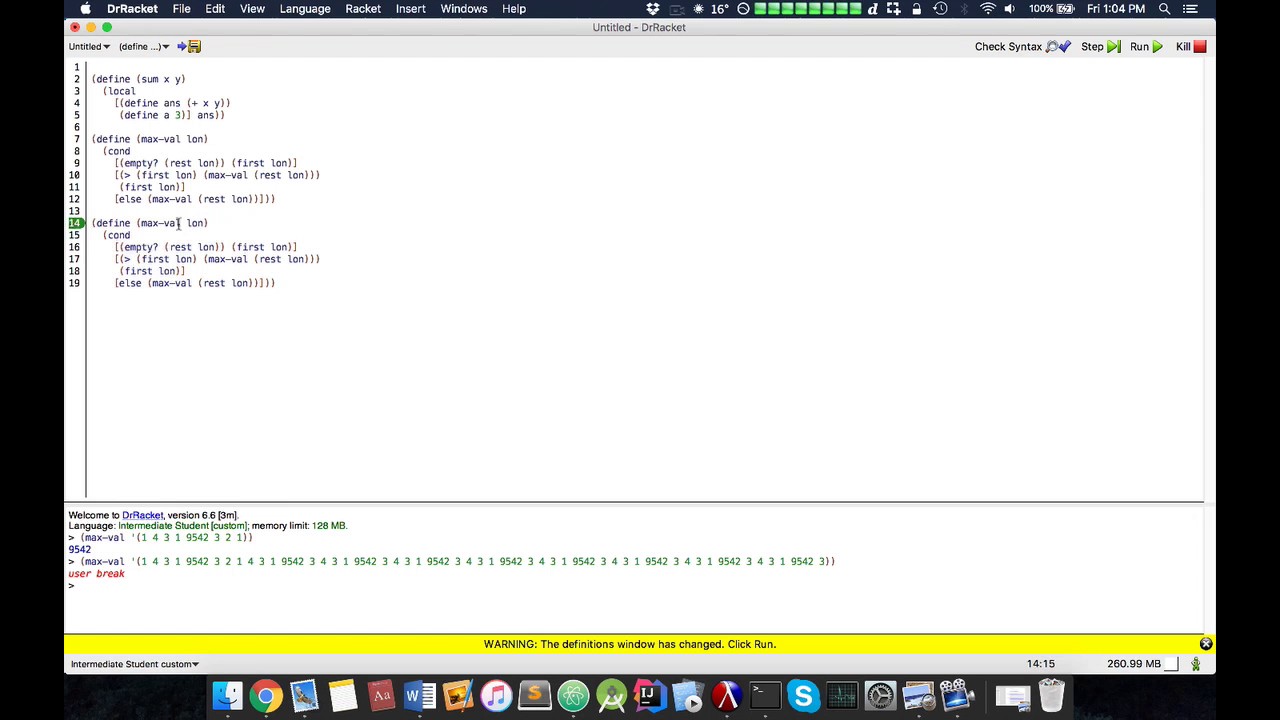Click the Run button with green arrow
Image resolution: width=1280 pixels, height=720 pixels.
click(1146, 47)
